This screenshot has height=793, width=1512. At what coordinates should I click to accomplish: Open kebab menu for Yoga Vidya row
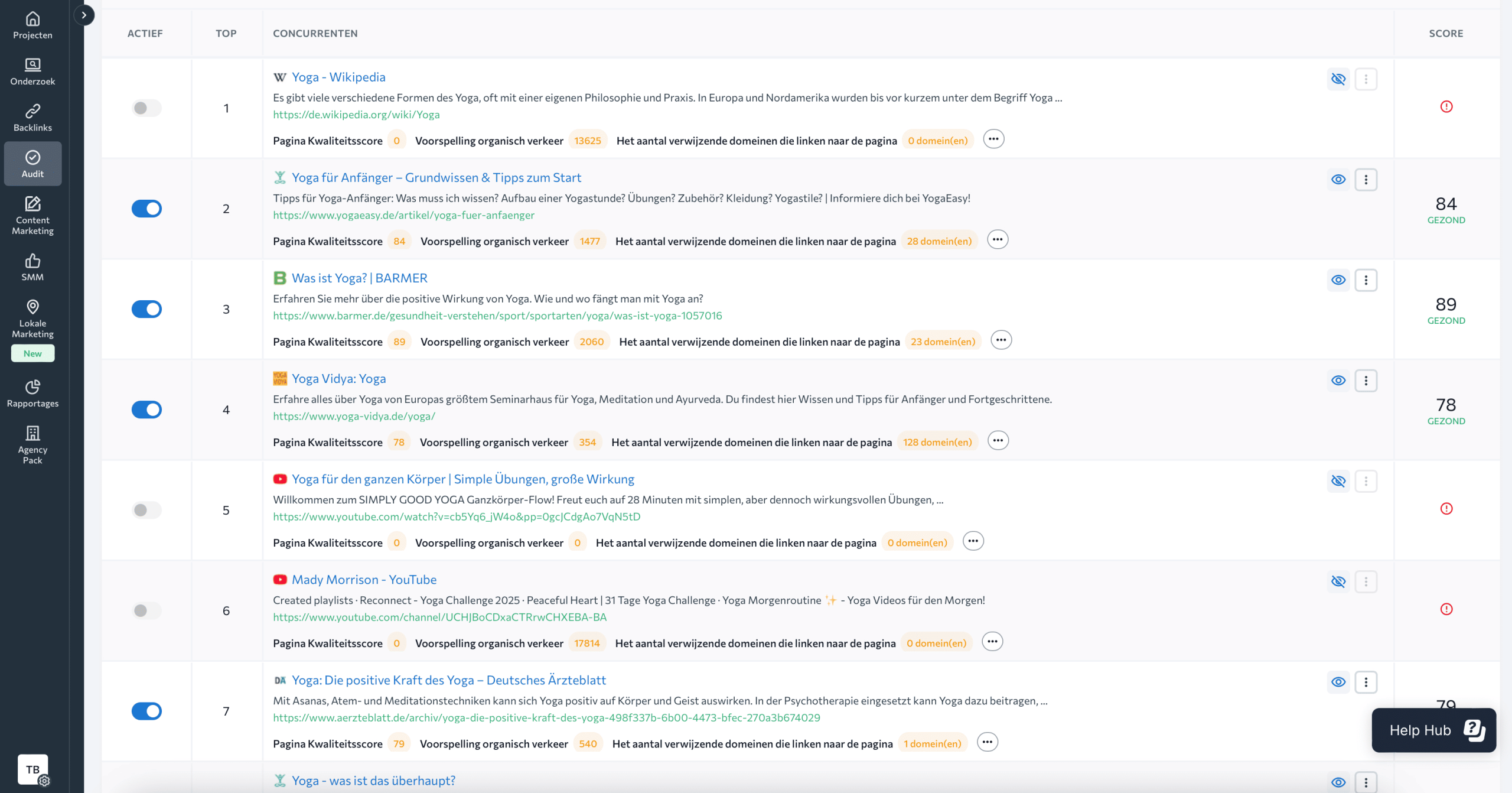pos(1366,380)
